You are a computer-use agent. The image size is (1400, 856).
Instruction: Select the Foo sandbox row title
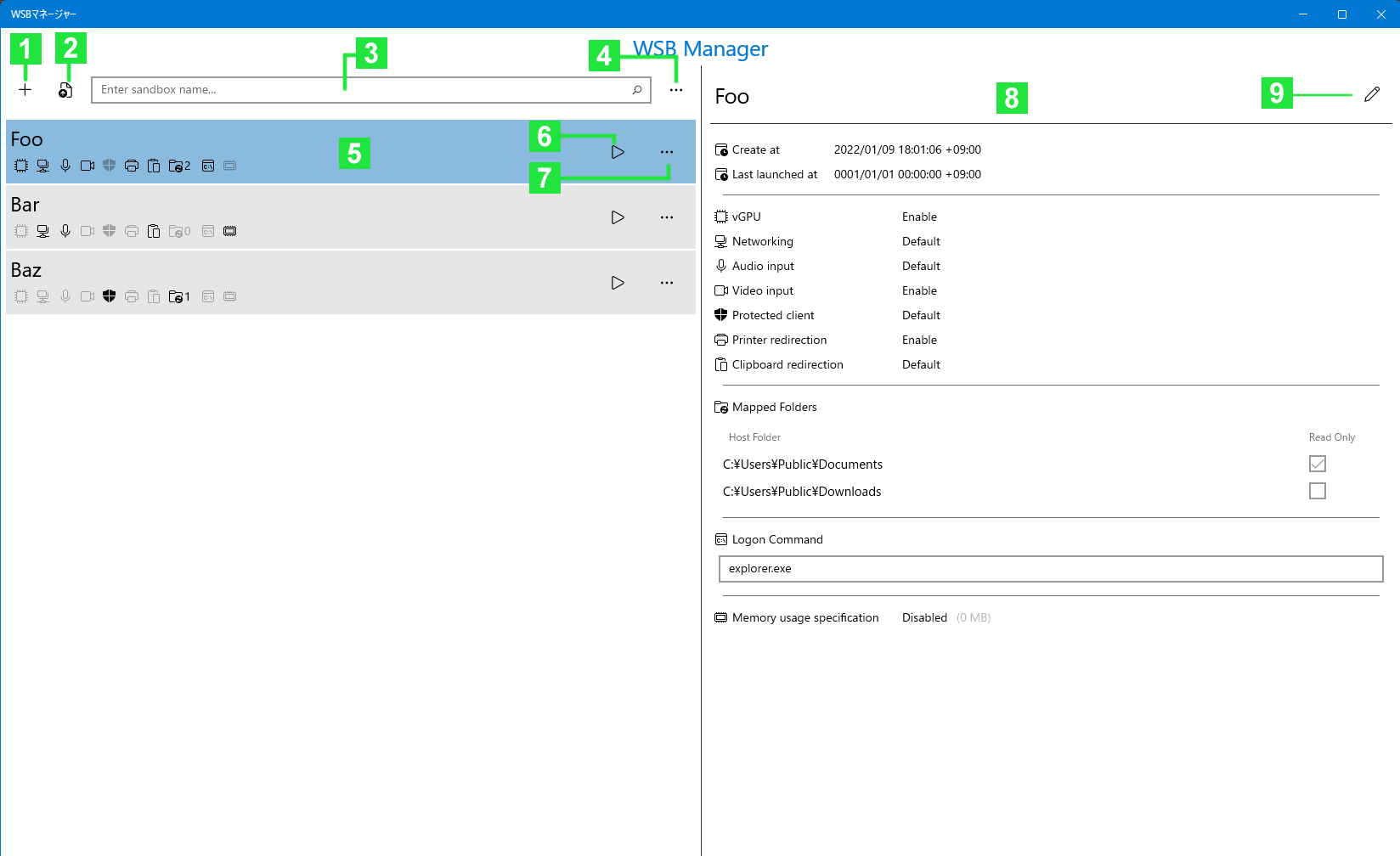click(x=27, y=139)
